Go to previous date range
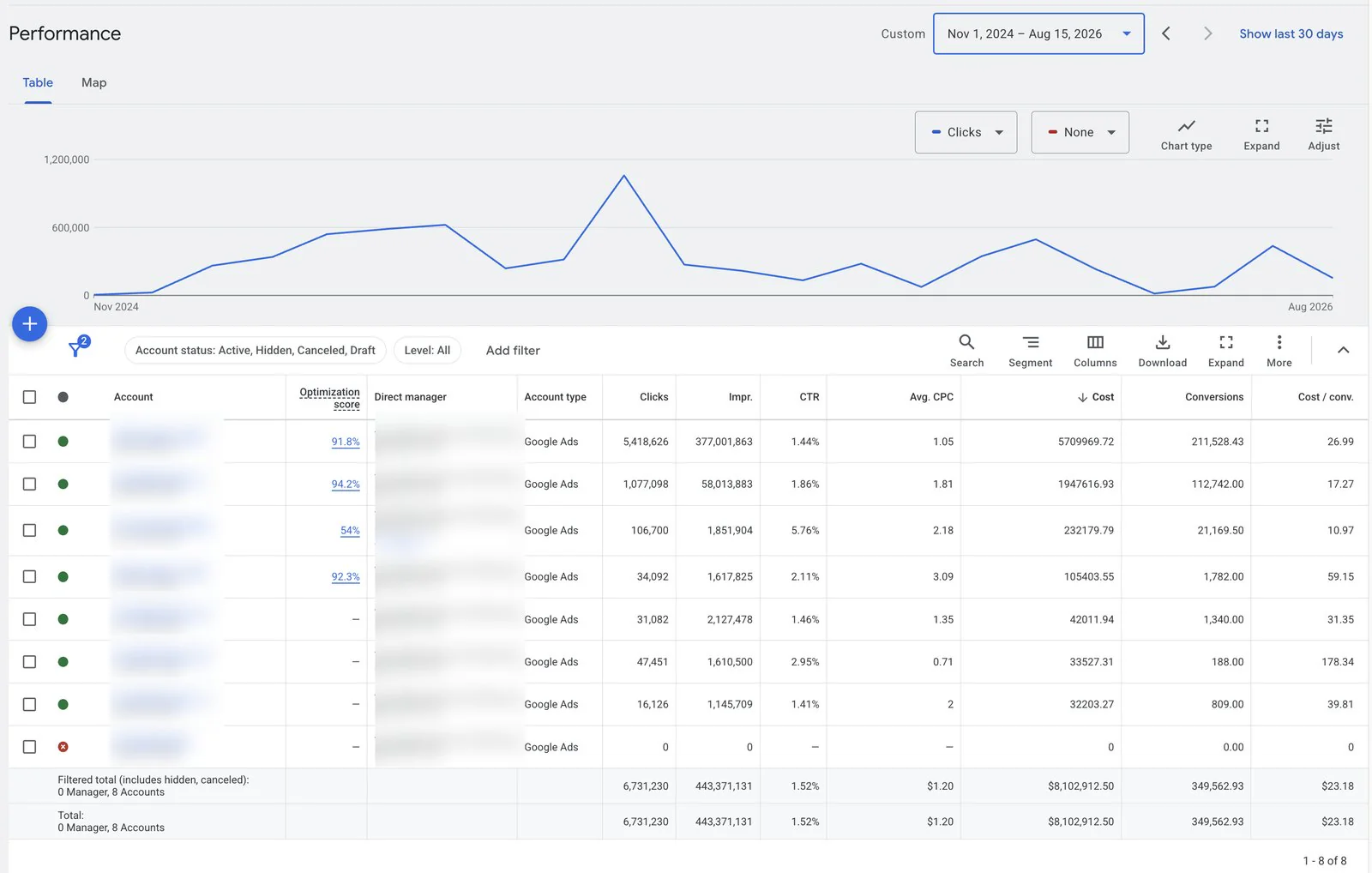Screen dimensions: 1372x873 tap(1165, 33)
